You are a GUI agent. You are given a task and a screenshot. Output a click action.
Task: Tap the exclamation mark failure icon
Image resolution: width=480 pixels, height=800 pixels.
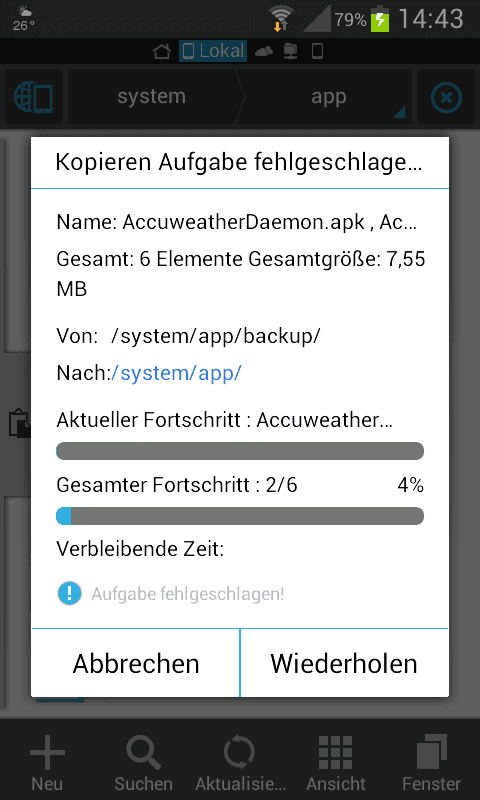point(70,593)
